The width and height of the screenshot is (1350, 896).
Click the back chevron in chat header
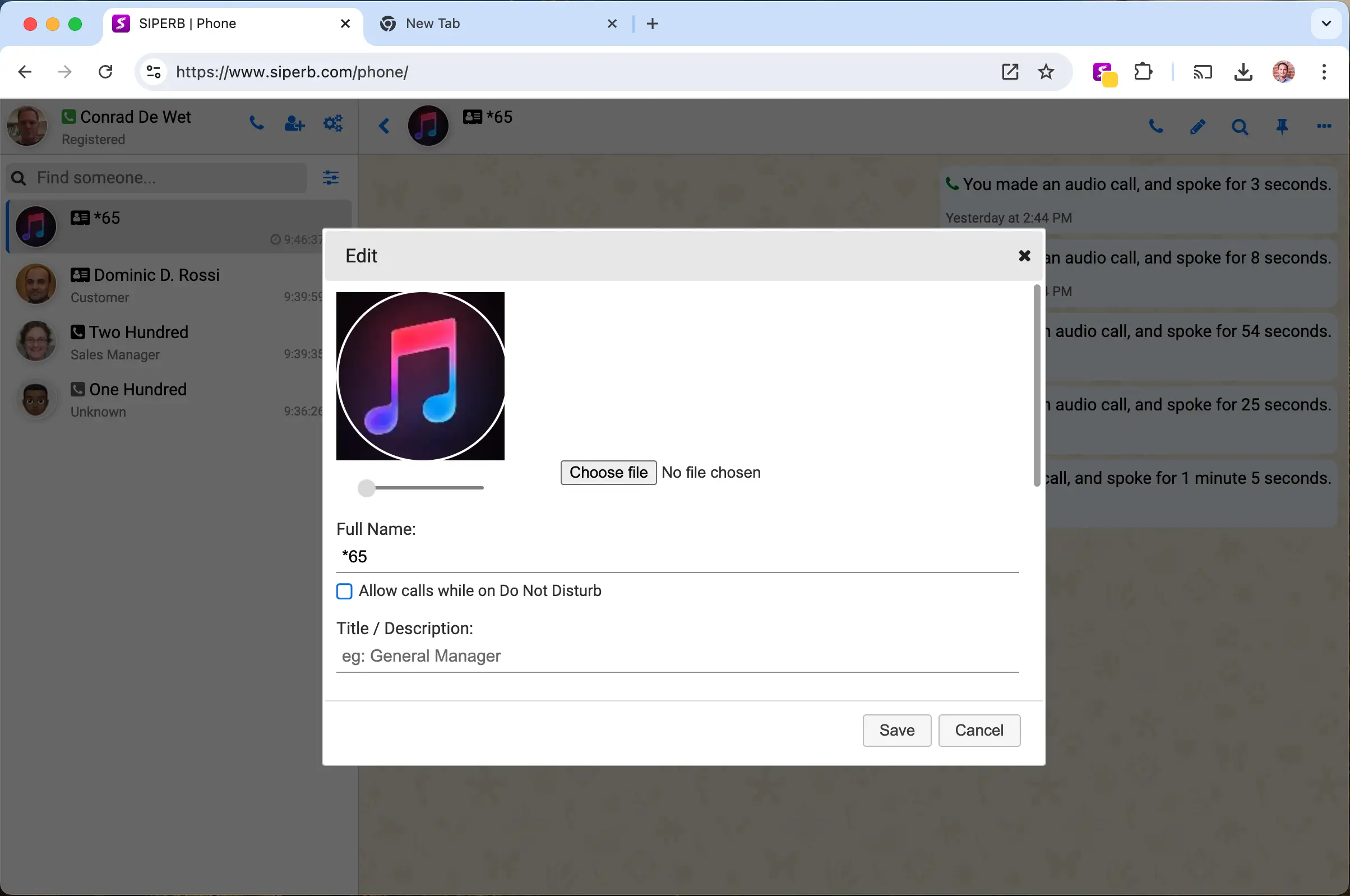(385, 126)
